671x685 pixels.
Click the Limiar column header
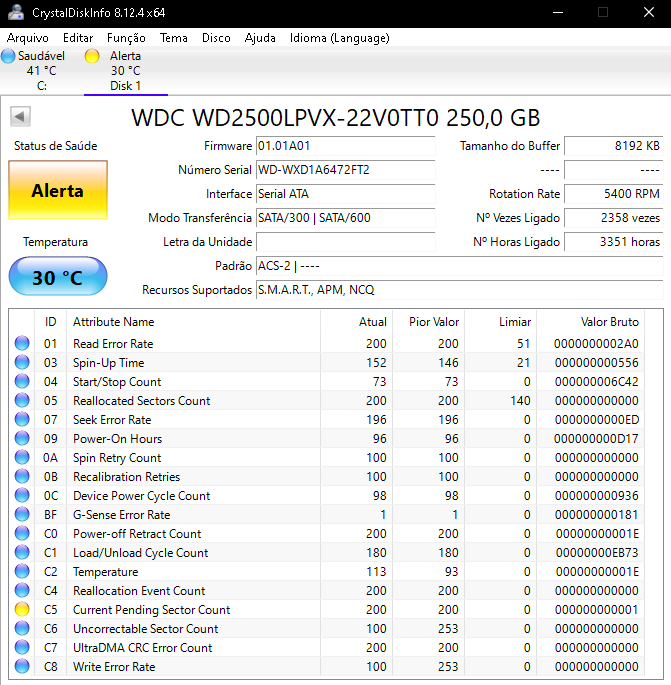501,322
